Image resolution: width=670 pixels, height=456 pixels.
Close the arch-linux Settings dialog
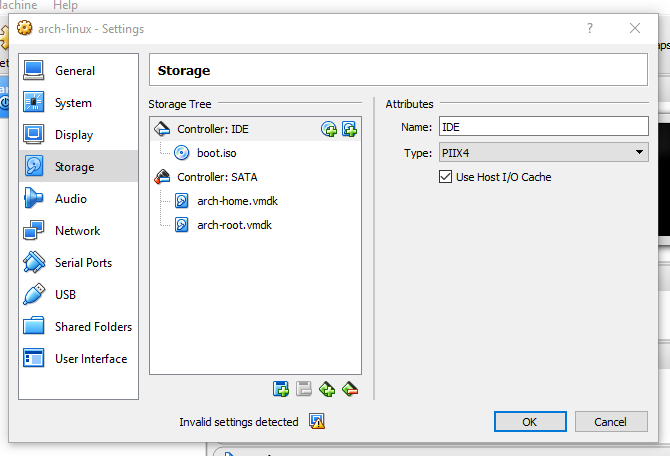(635, 28)
